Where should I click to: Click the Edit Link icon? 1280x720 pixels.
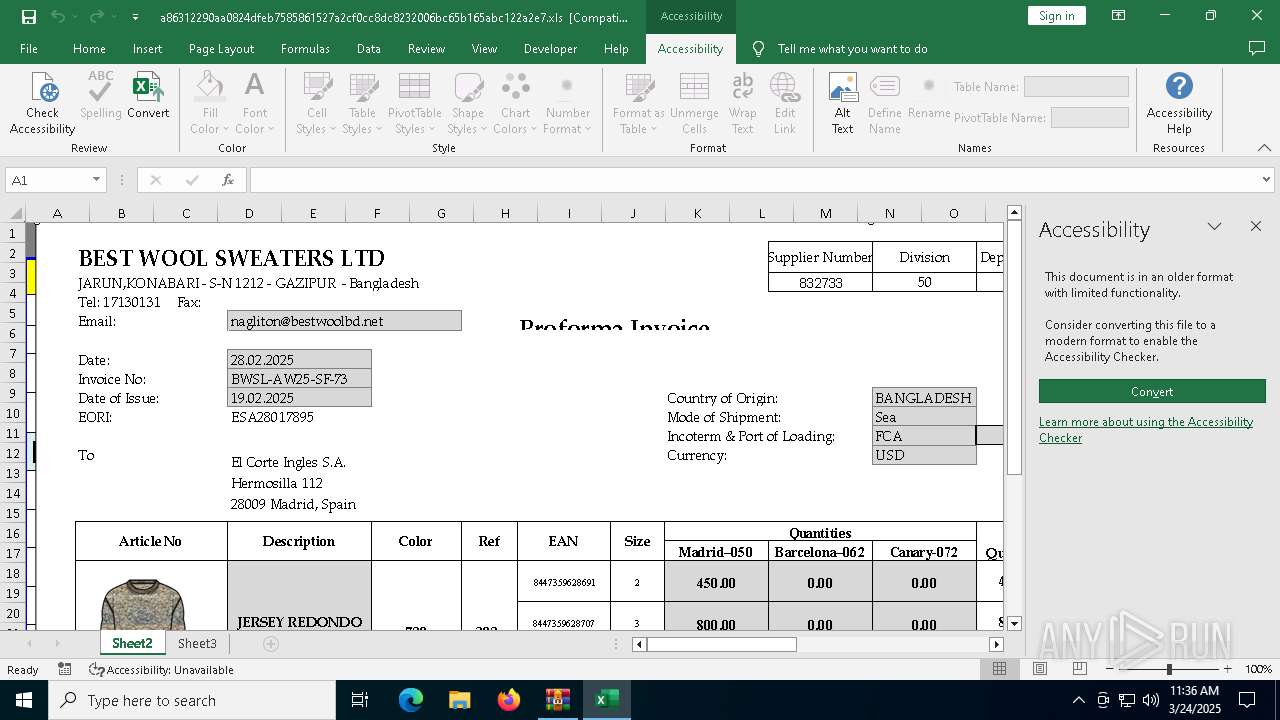pyautogui.click(x=785, y=87)
